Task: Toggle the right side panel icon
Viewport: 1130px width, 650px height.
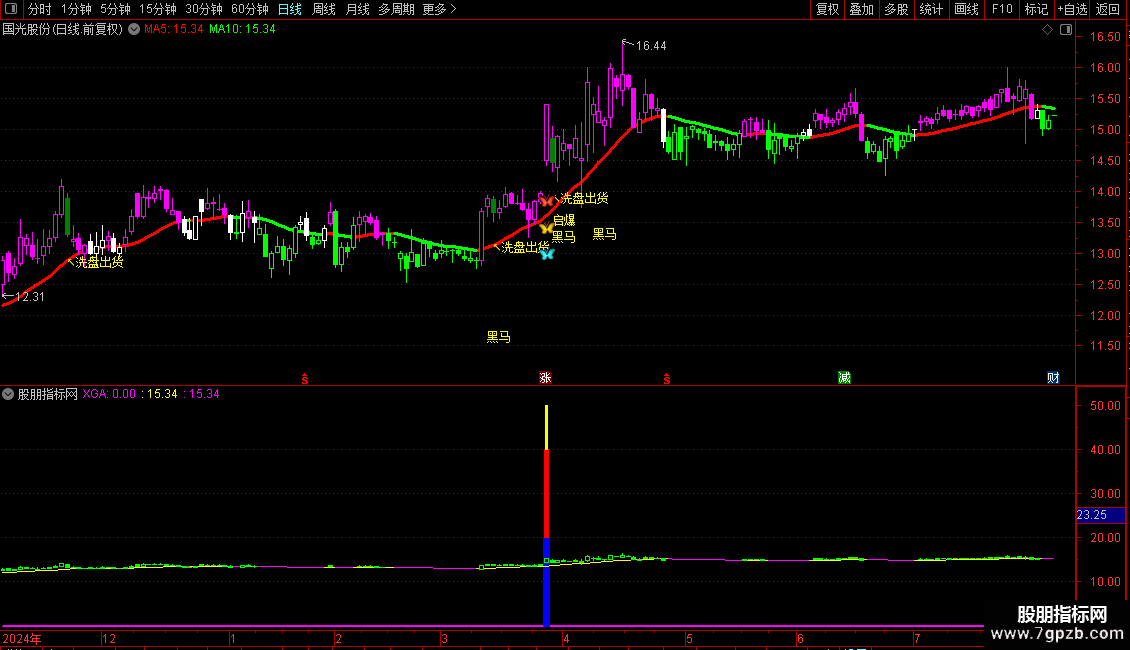Action: tap(1066, 30)
